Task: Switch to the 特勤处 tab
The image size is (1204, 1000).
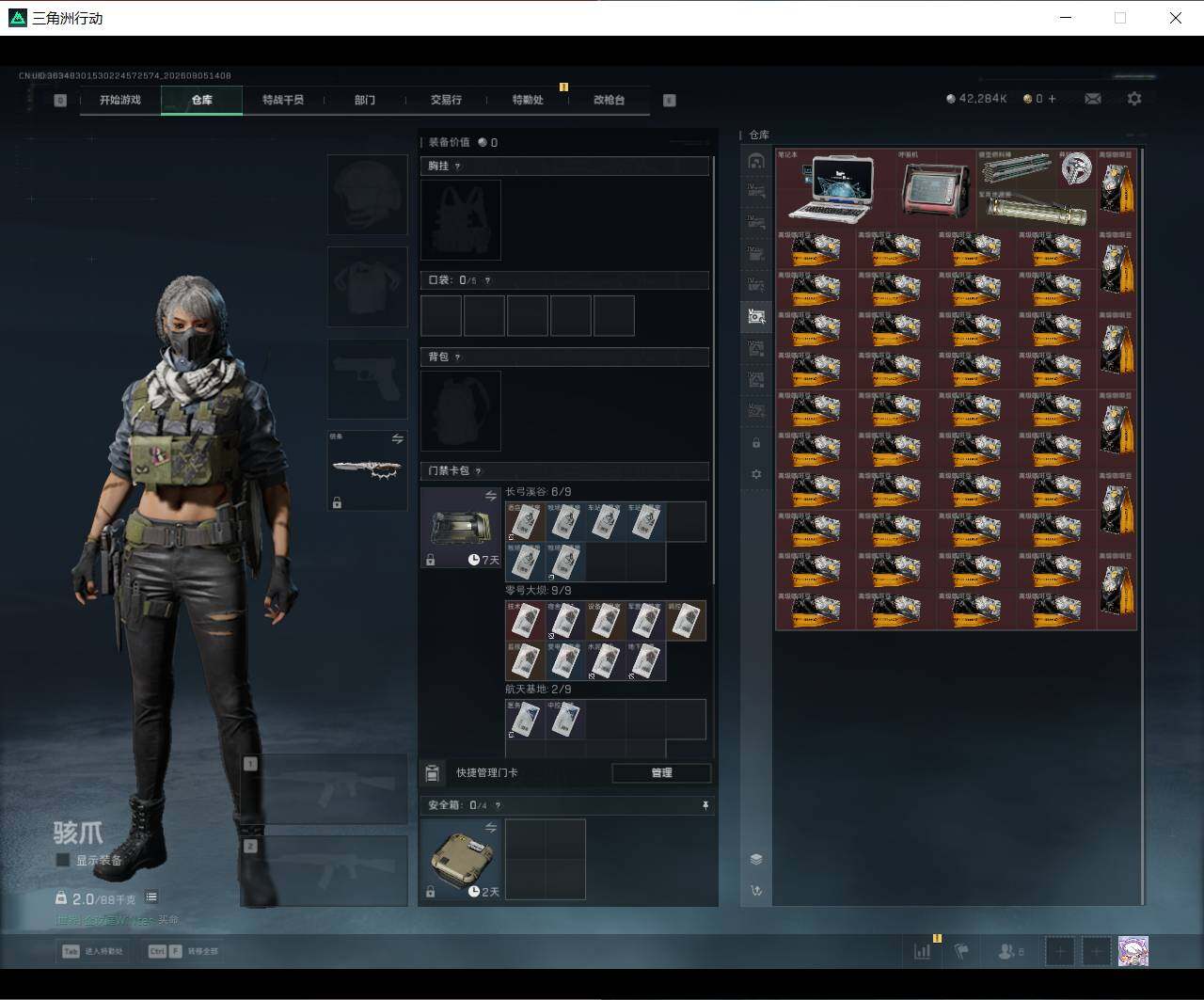Action: coord(528,100)
